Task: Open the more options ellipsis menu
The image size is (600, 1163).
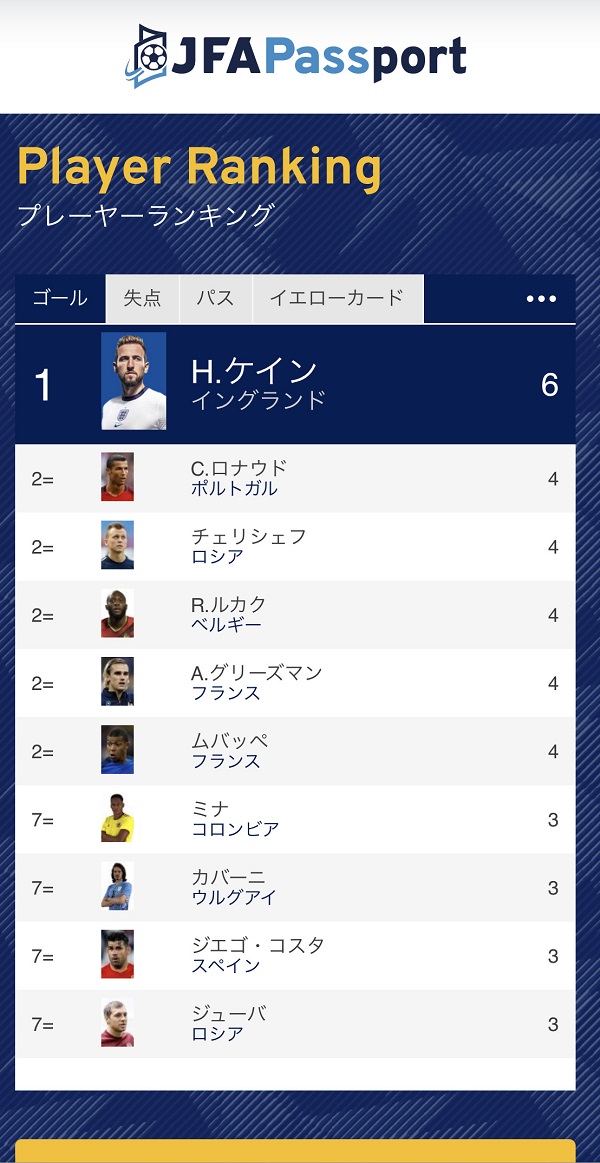Action: pyautogui.click(x=540, y=297)
